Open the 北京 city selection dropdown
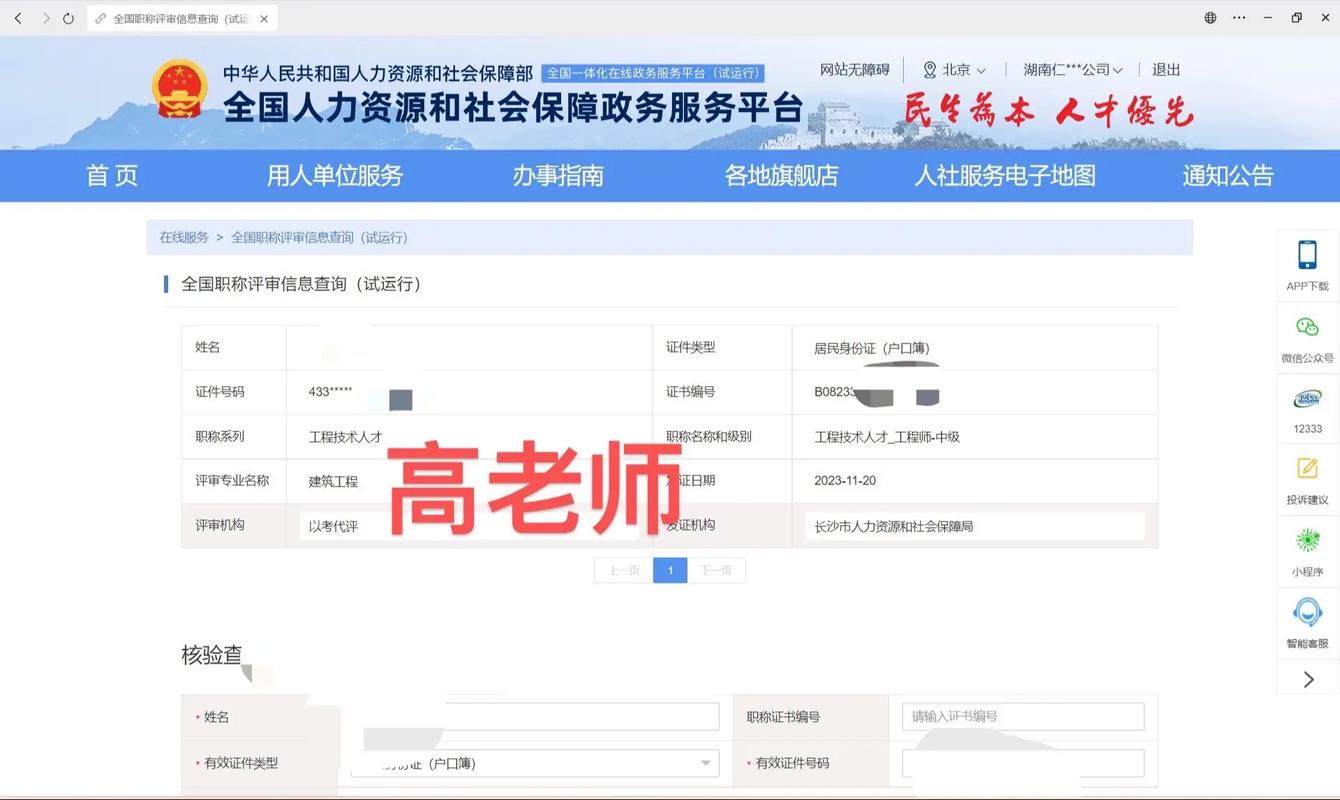The width and height of the screenshot is (1340, 800). [958, 70]
